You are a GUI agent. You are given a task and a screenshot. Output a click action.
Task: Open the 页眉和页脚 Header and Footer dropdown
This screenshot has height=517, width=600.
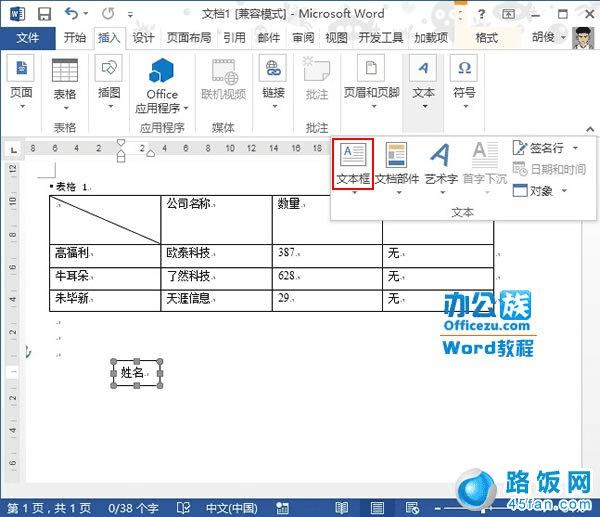pyautogui.click(x=372, y=83)
